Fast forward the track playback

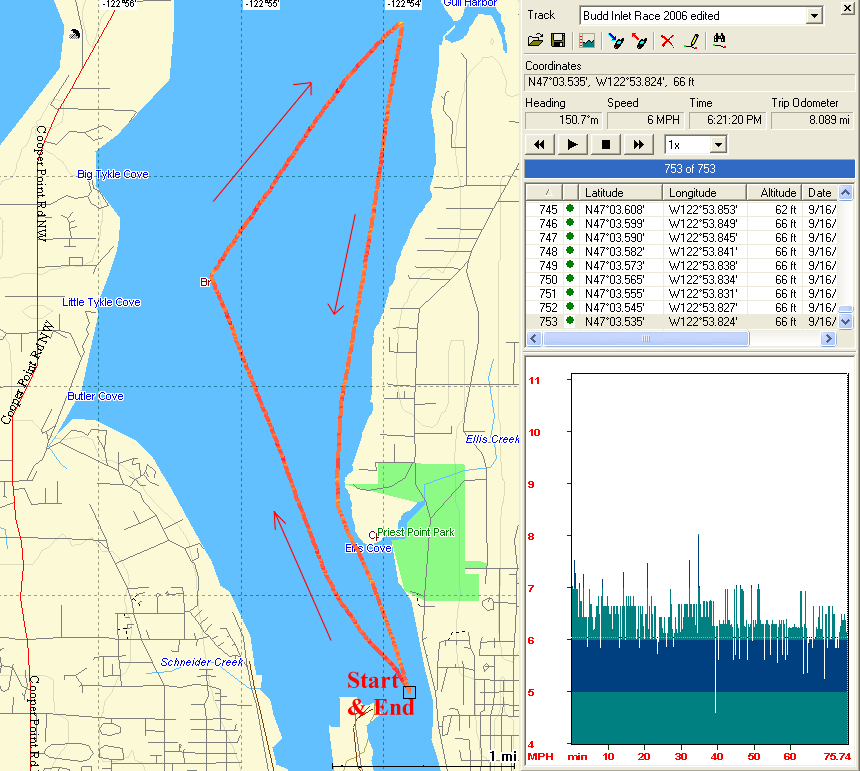[638, 145]
